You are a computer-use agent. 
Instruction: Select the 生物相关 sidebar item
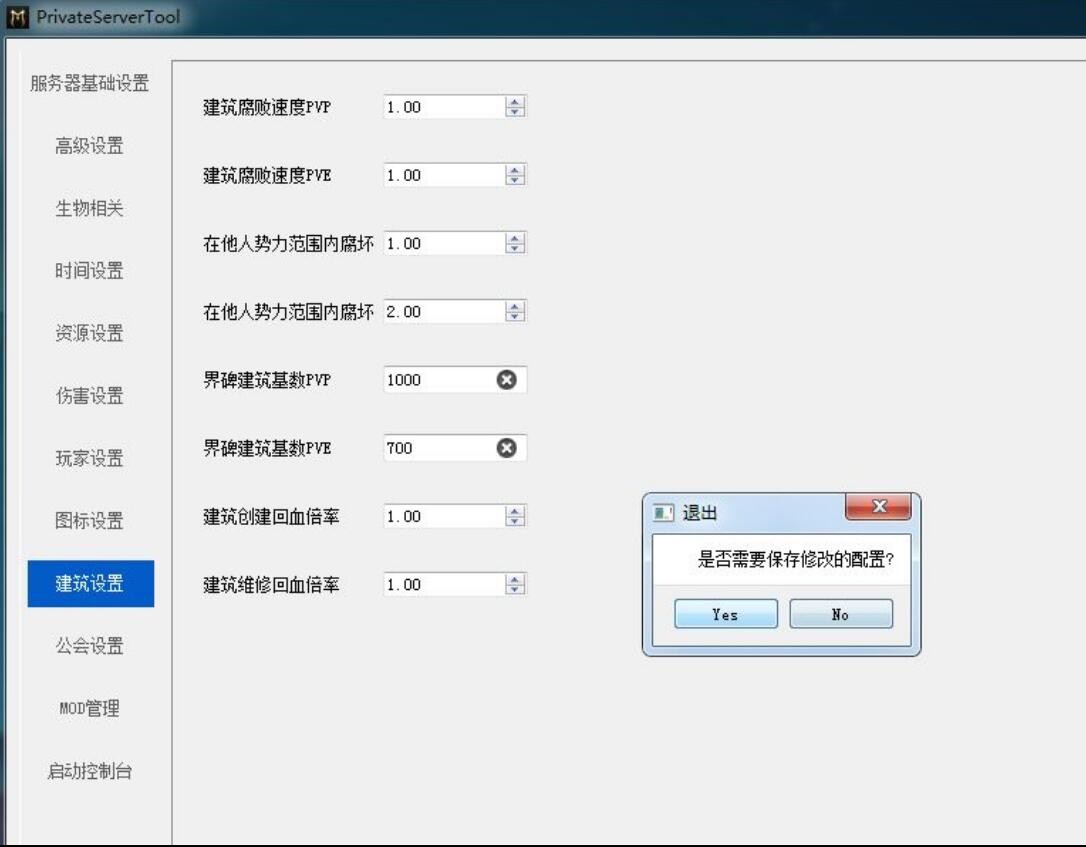pyautogui.click(x=90, y=209)
